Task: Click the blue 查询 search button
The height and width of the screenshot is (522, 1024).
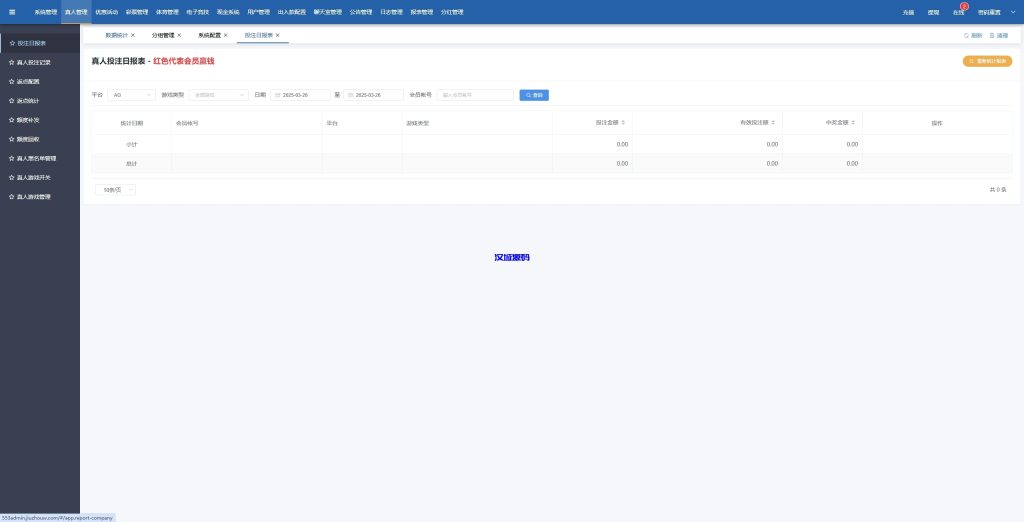Action: pyautogui.click(x=534, y=95)
